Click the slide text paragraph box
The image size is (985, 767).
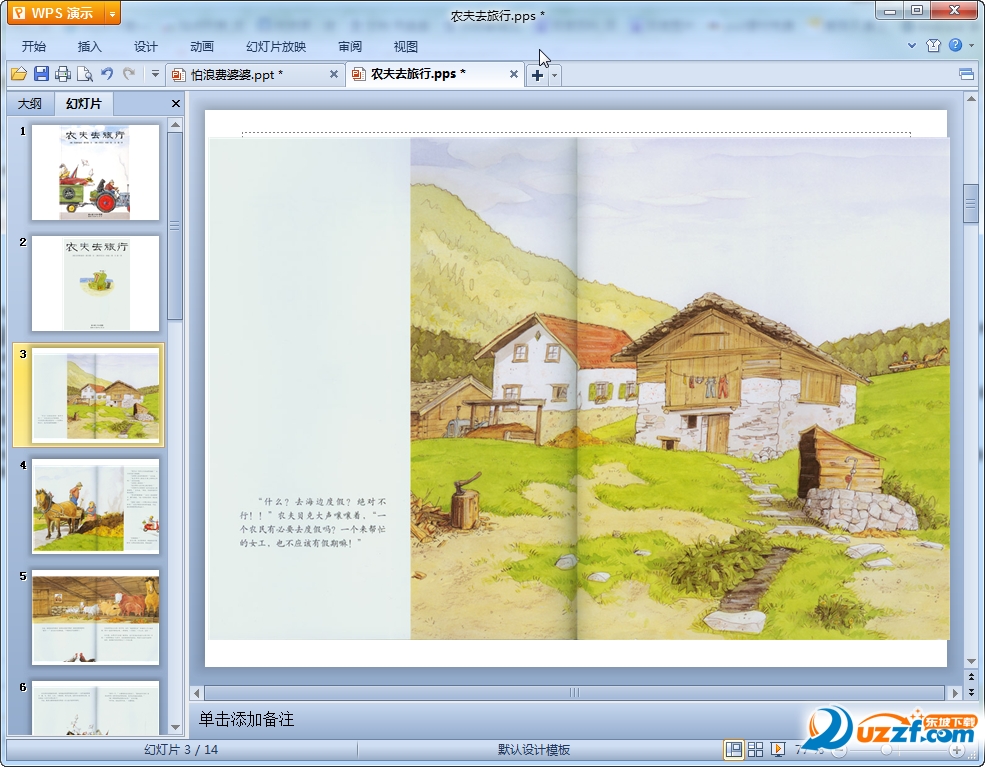(313, 522)
